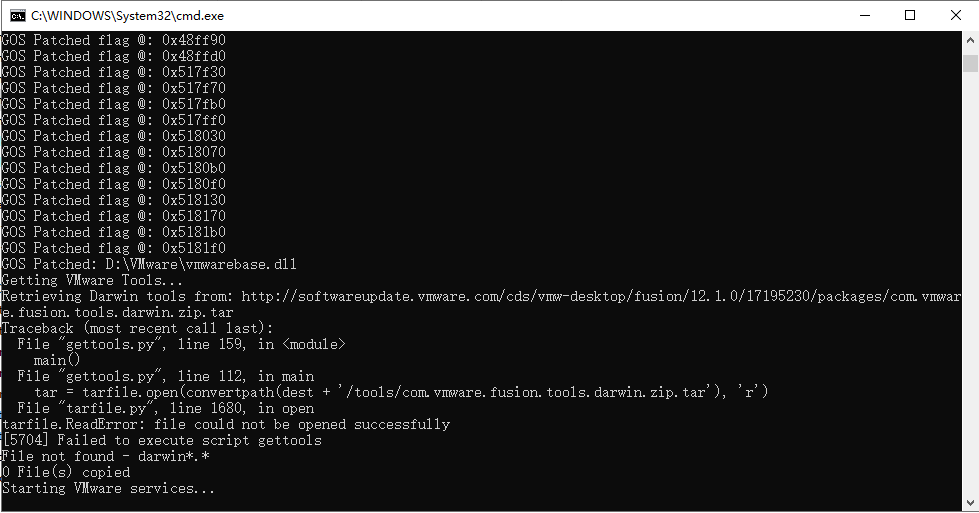Click the '0 File(s) copied' line
This screenshot has width=979, height=513.
click(66, 472)
